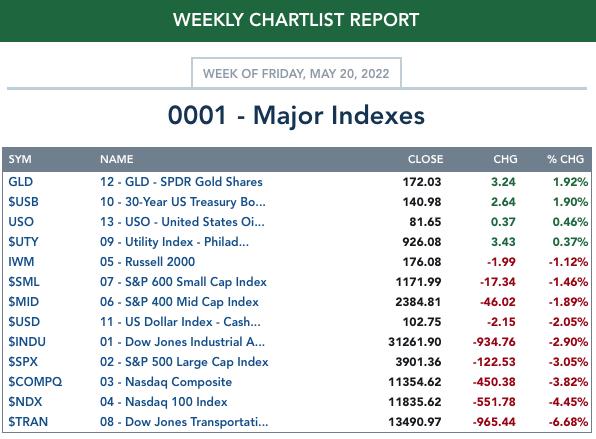Screen dimensions: 596x439
Task: Click 'Week of Friday, May 20, 2022' box
Action: click(x=296, y=73)
